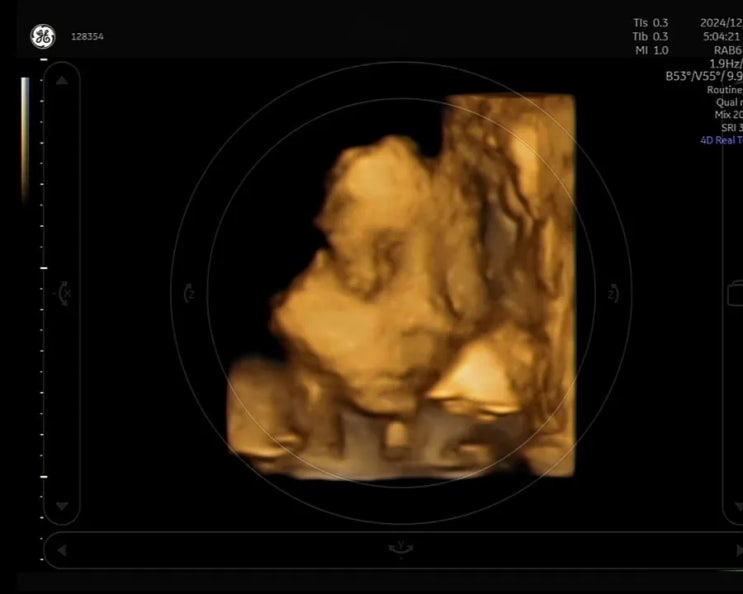Click the Y-axis rotation icon on bottom bar

point(401,548)
